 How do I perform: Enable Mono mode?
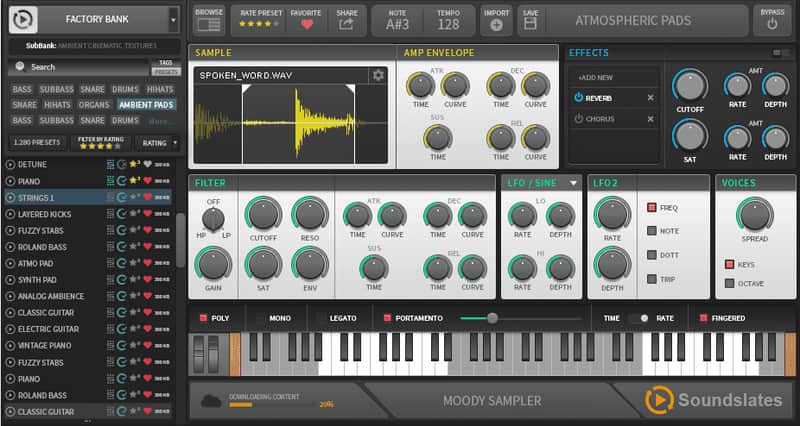pos(261,318)
